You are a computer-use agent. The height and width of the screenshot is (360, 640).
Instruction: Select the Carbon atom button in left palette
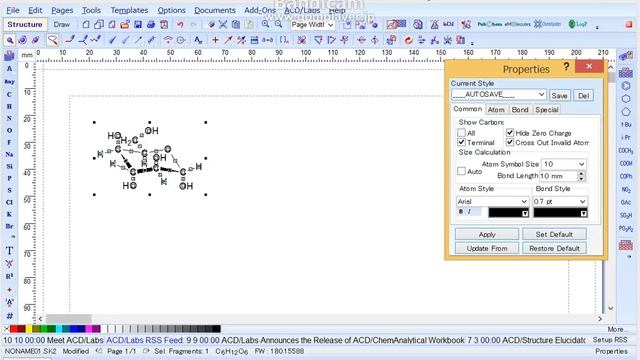(x=9, y=94)
